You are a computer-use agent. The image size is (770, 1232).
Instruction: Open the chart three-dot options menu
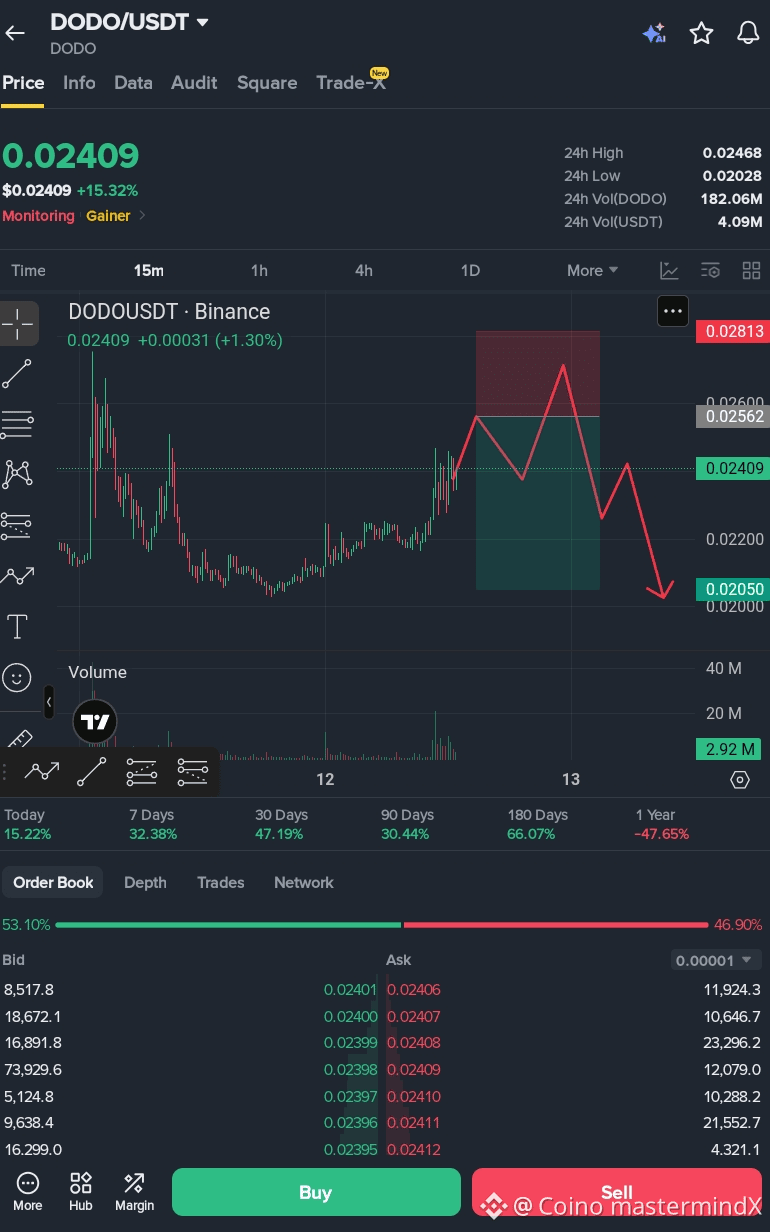coord(673,311)
